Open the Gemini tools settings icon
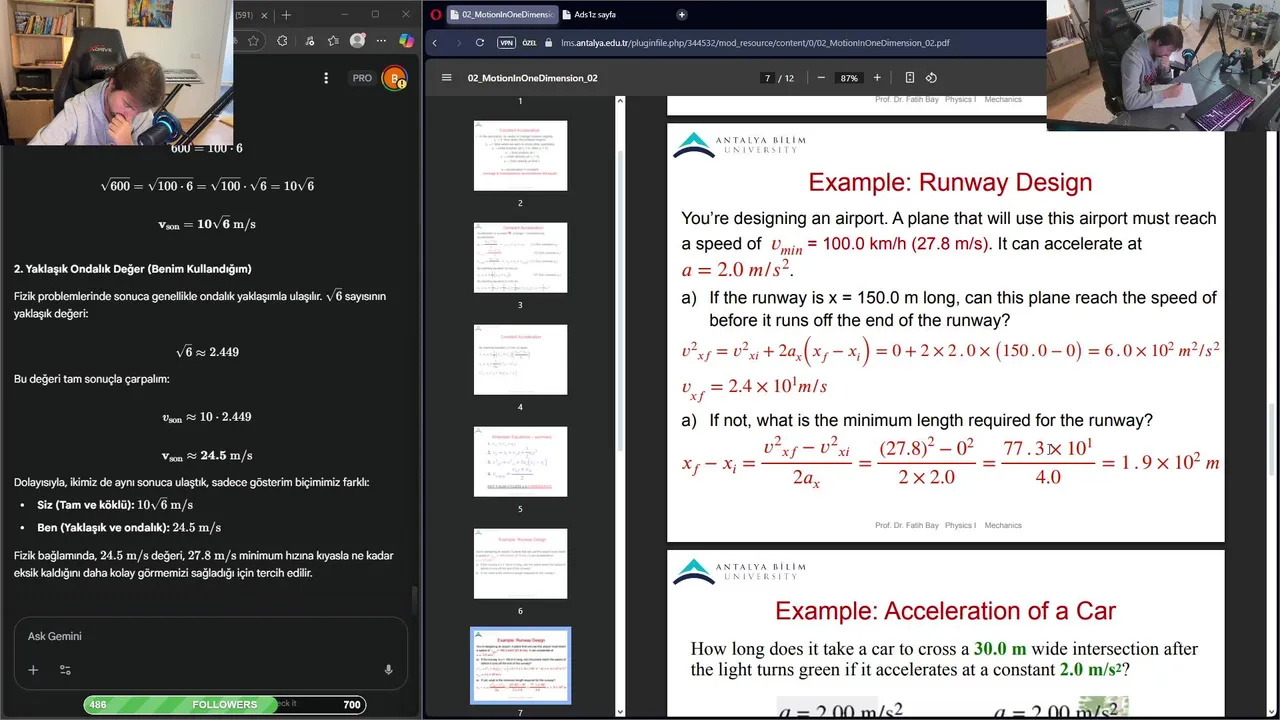 pyautogui.click(x=65, y=670)
